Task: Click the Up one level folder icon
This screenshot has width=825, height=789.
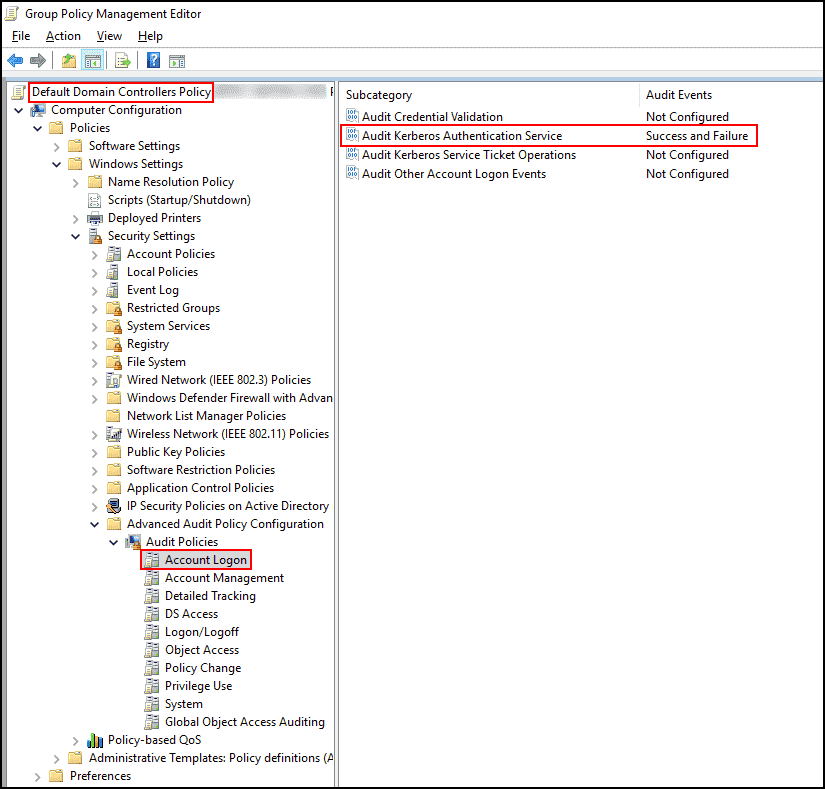Action: [x=69, y=61]
